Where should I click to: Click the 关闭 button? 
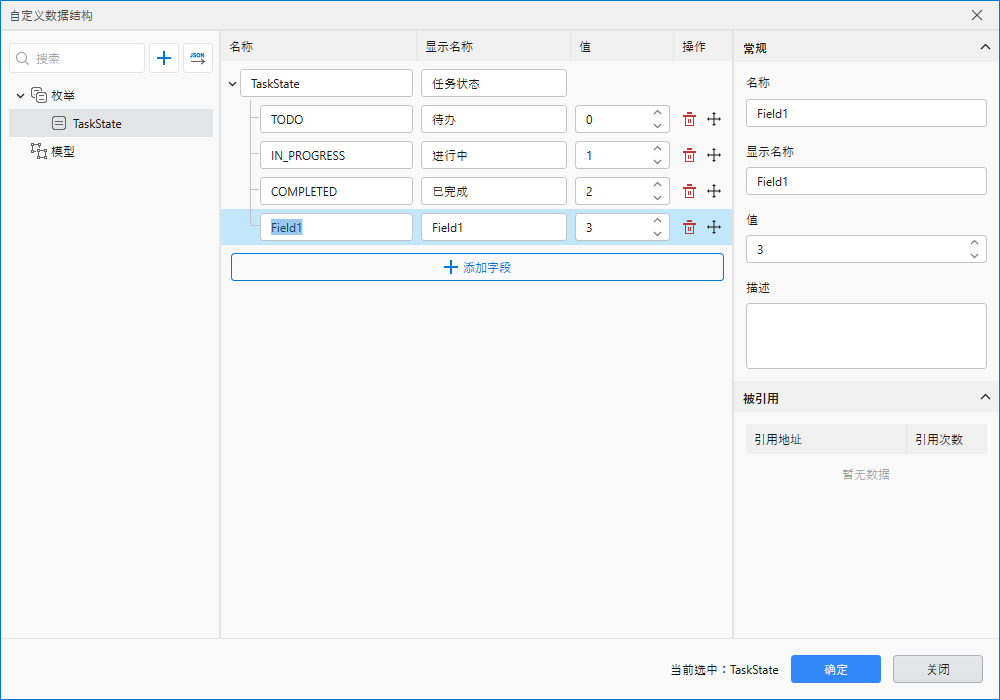click(x=938, y=669)
